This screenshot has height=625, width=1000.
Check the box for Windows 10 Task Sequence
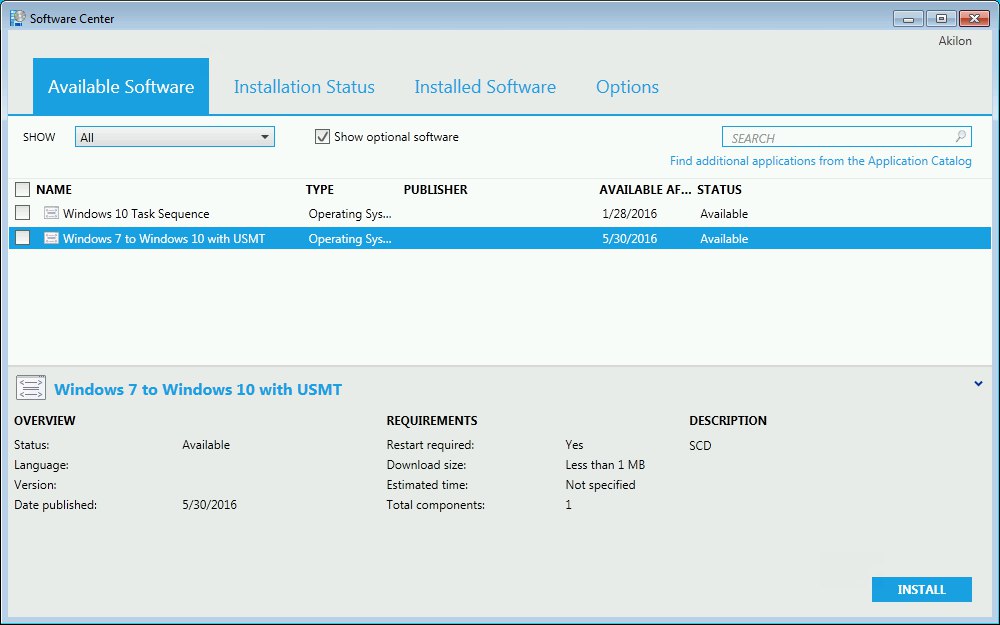click(x=22, y=213)
